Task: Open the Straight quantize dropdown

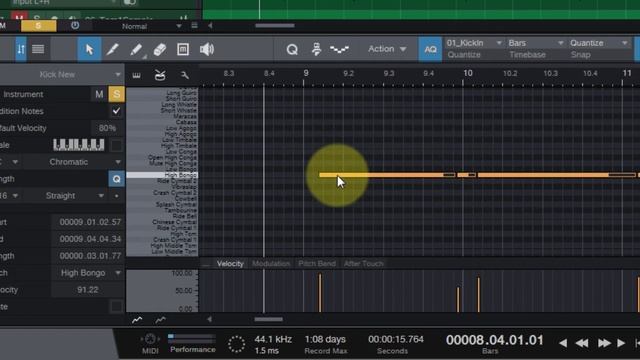Action: [x=100, y=196]
